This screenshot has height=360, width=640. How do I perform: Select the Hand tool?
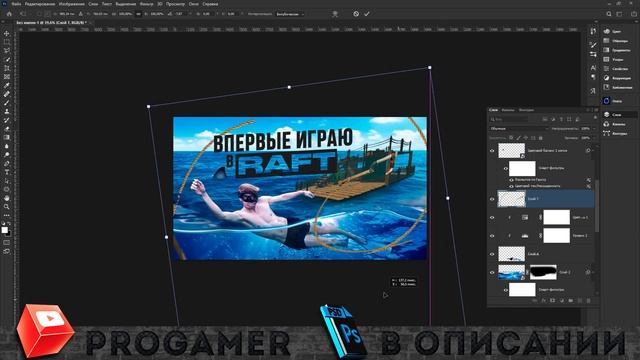[7, 198]
